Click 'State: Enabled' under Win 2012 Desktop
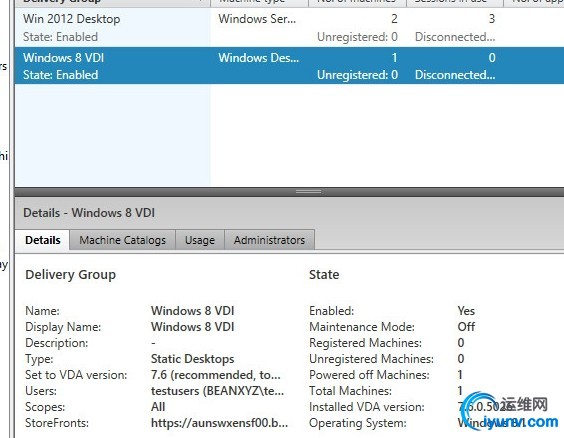 click(60, 37)
